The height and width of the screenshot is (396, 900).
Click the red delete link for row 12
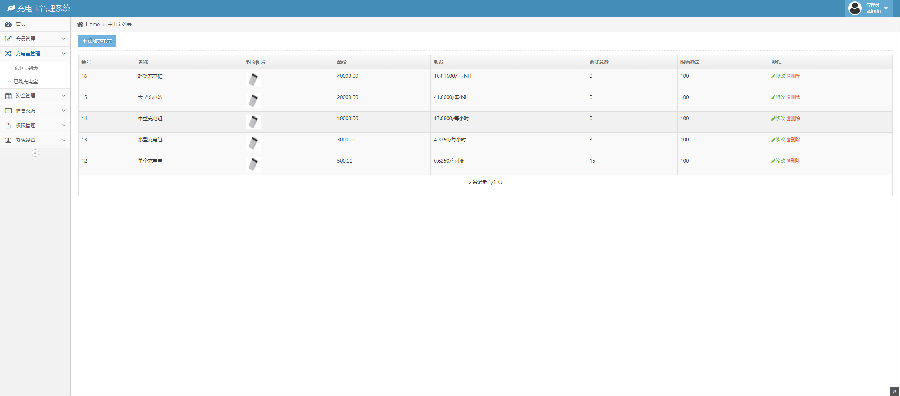point(793,161)
